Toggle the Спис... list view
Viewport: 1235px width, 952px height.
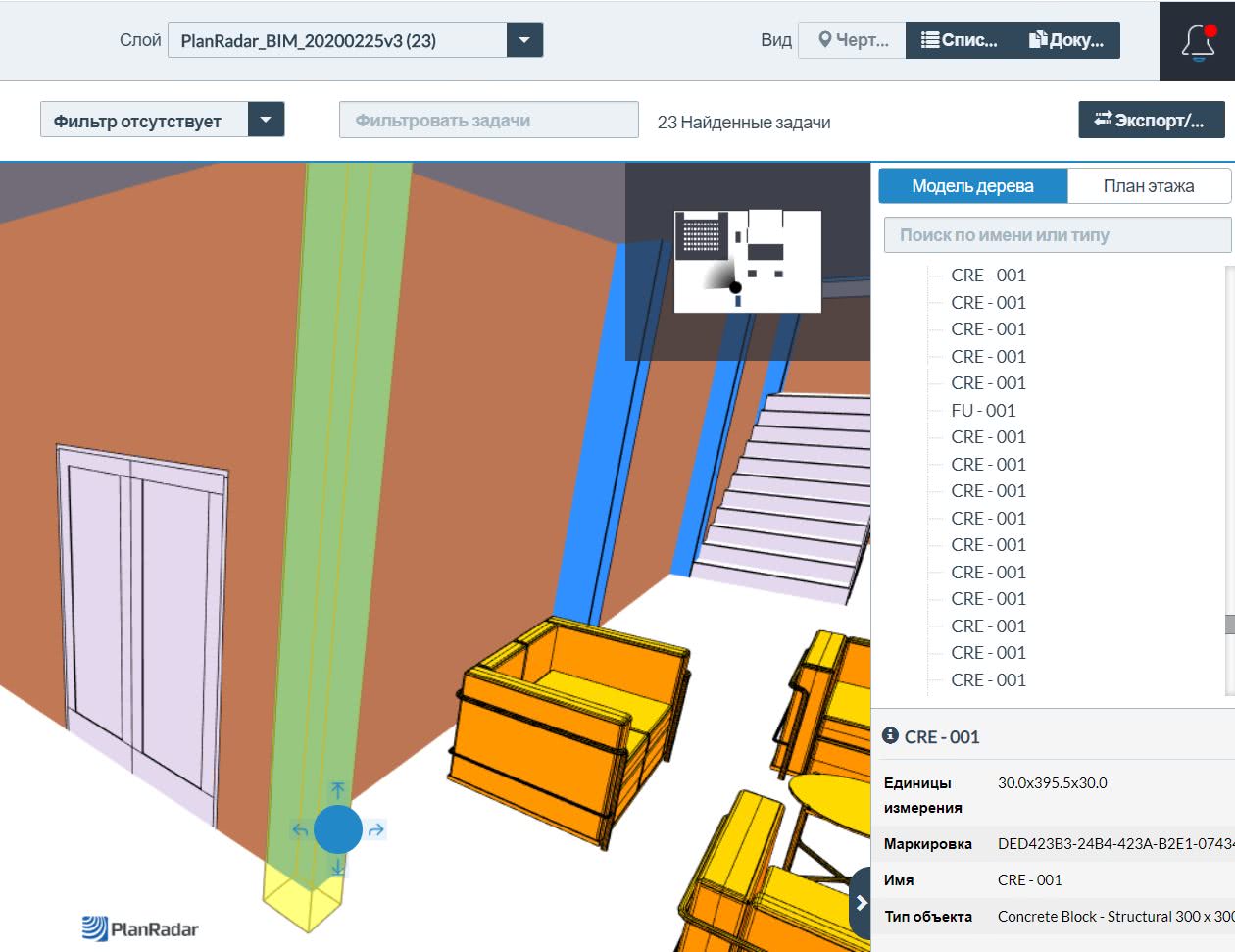(x=960, y=40)
